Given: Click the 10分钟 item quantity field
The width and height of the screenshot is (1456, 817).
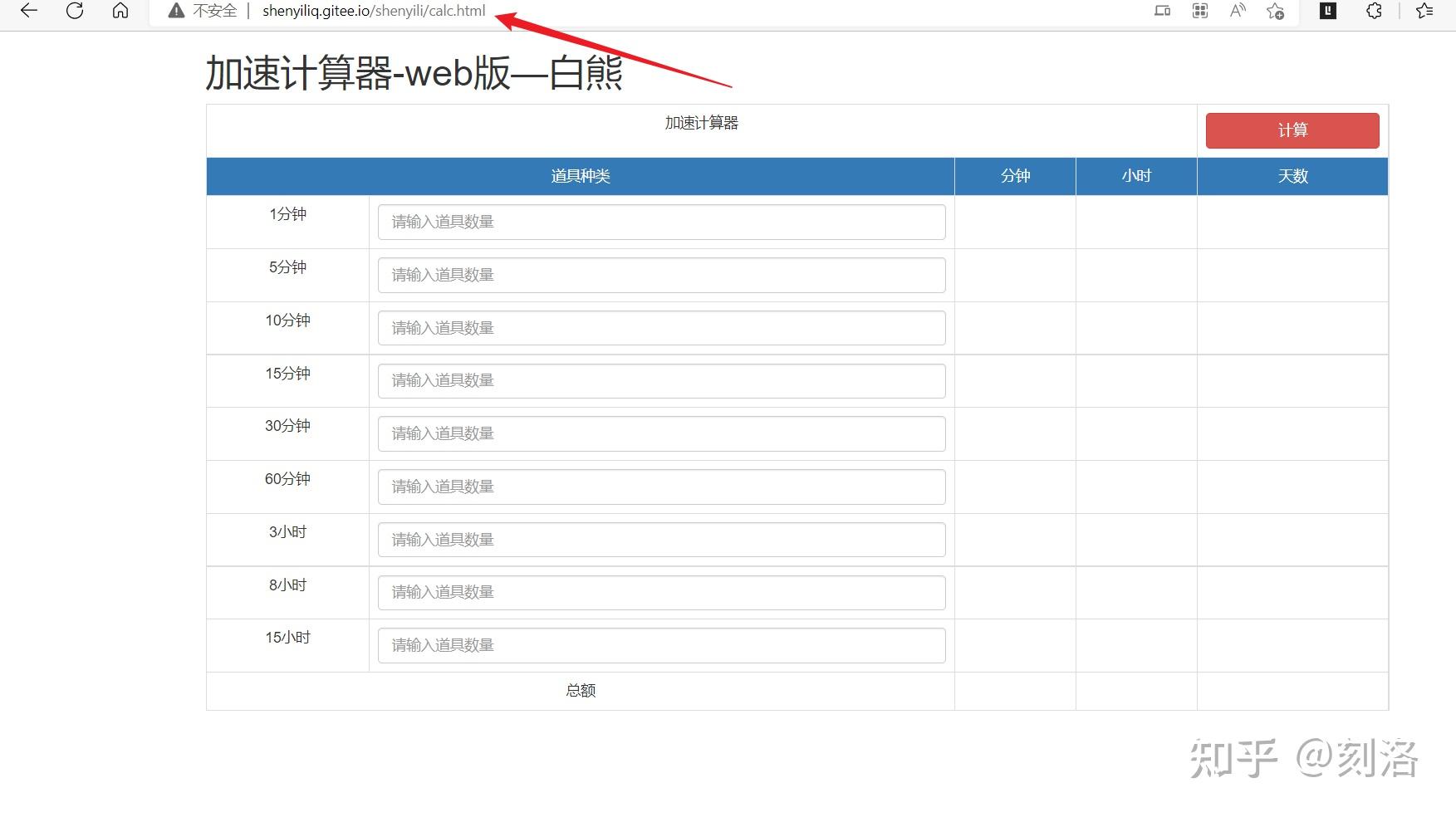Looking at the screenshot, I should point(661,328).
